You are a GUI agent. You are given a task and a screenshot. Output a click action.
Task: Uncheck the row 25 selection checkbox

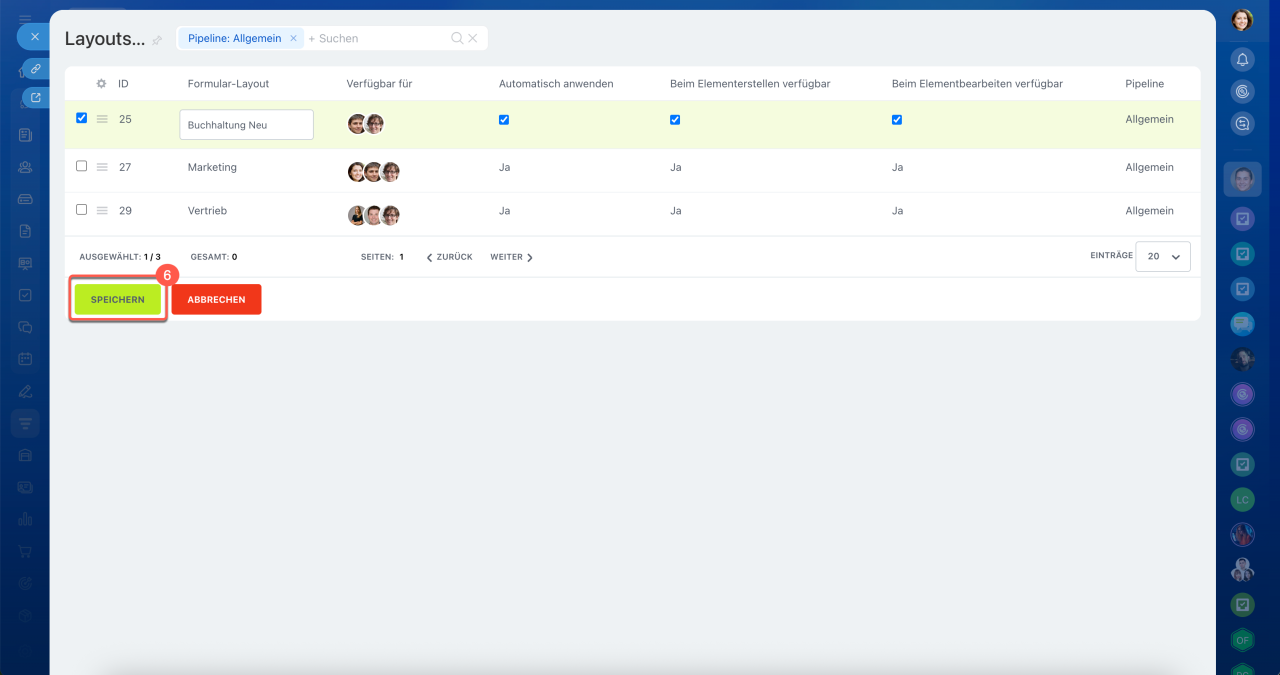82,118
